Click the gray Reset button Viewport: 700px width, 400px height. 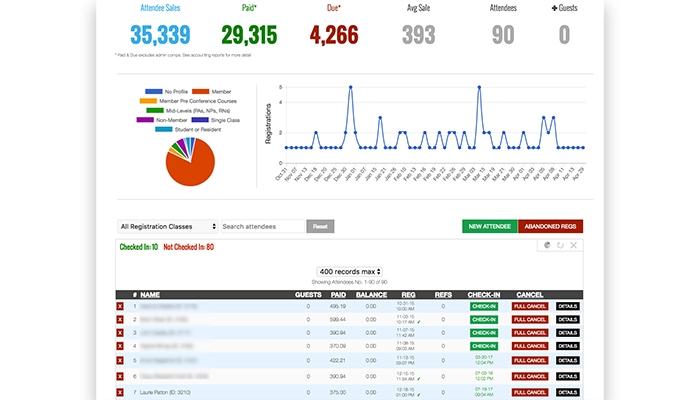click(320, 226)
